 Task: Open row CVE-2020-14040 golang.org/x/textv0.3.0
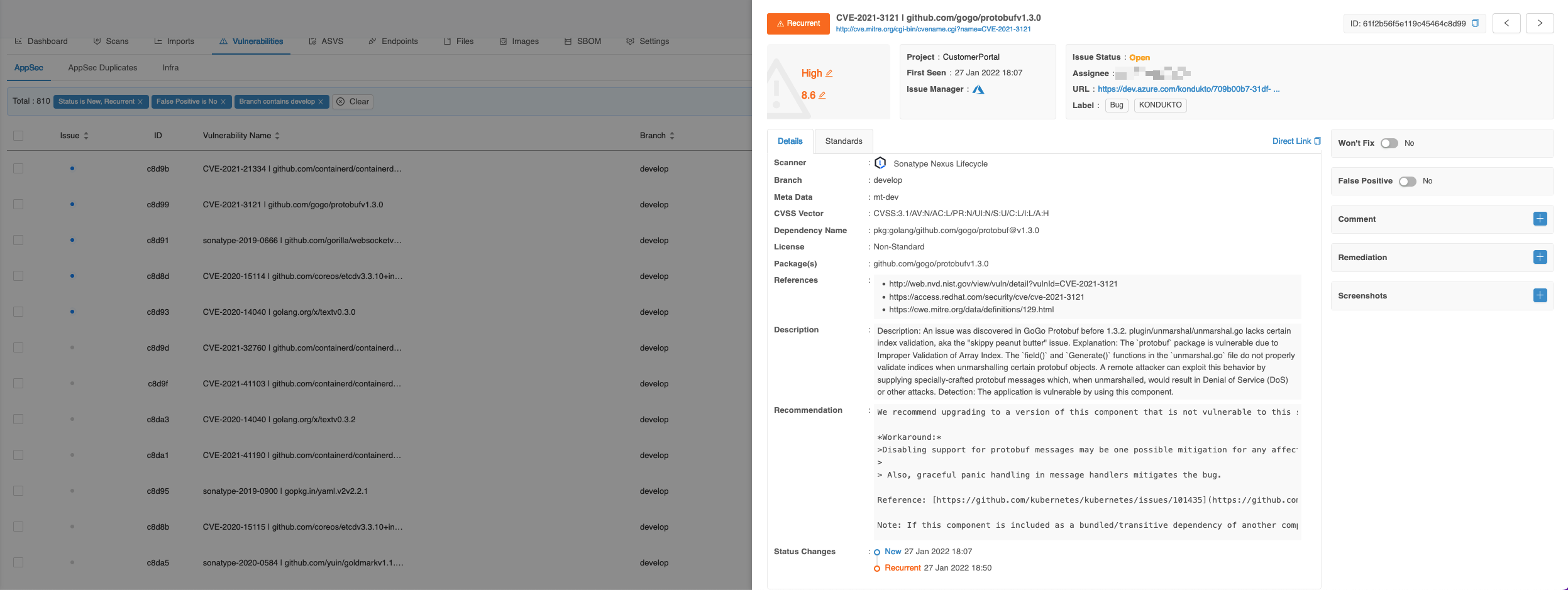click(x=279, y=312)
